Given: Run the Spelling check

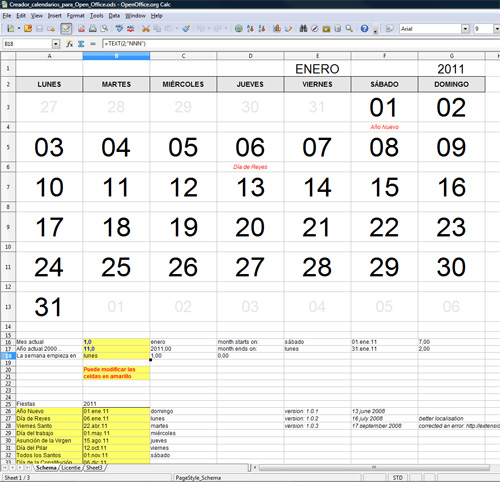Looking at the screenshot, I should [x=119, y=29].
